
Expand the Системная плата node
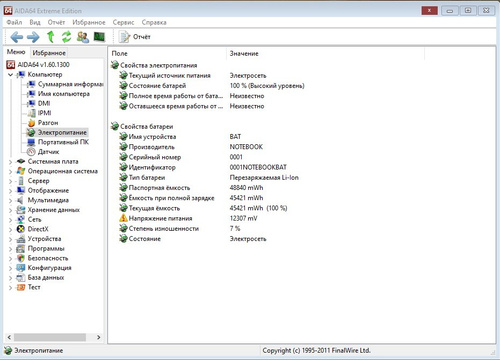[10, 162]
